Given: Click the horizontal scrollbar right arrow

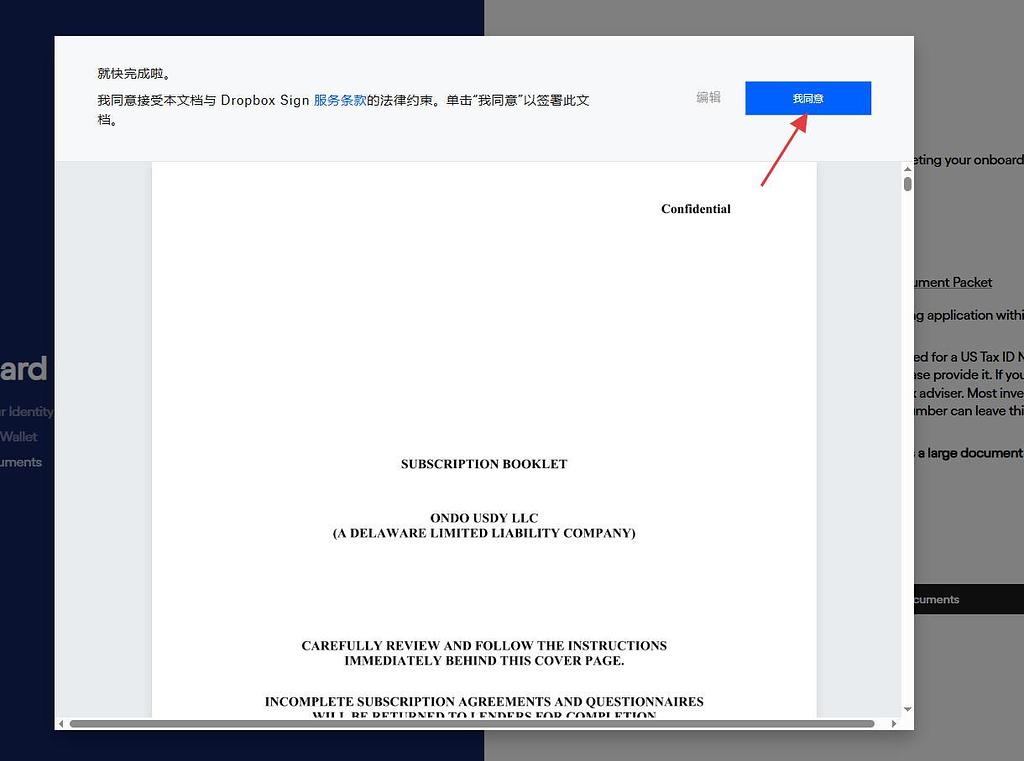Looking at the screenshot, I should pyautogui.click(x=893, y=723).
